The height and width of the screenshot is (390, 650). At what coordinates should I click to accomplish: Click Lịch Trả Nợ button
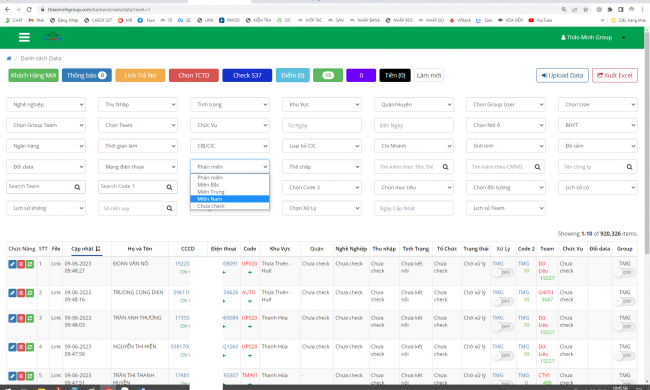[x=140, y=75]
